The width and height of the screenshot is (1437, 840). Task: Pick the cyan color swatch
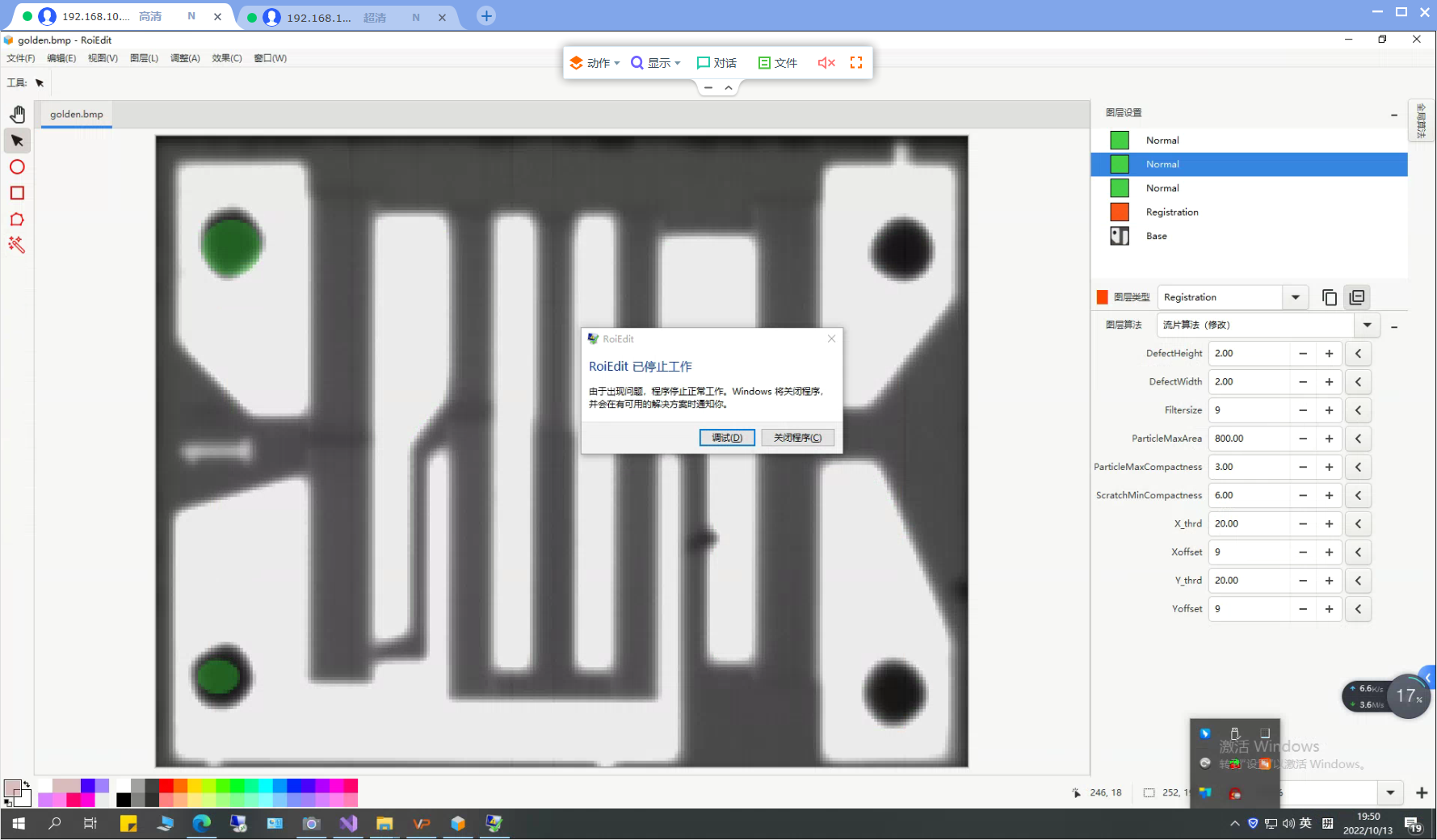264,785
